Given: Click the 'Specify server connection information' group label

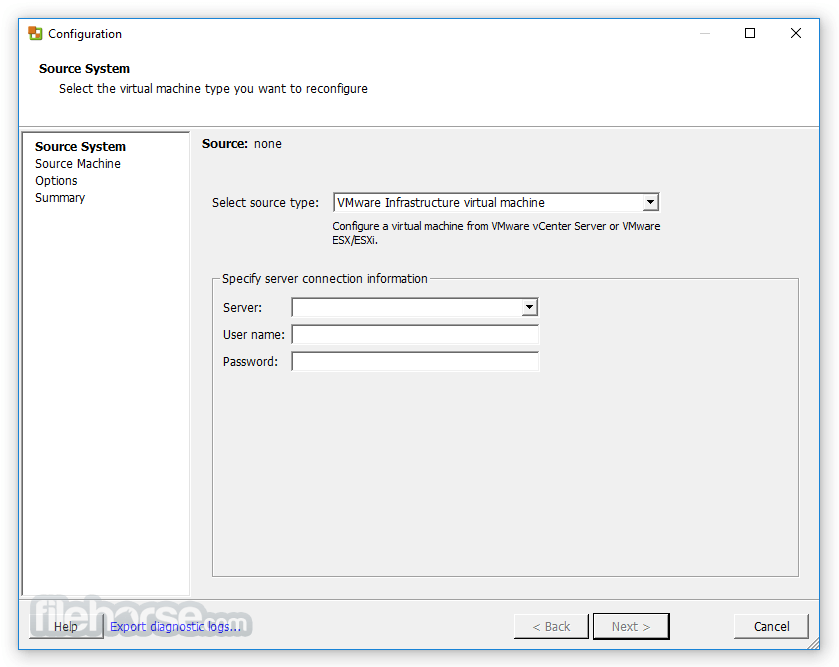Looking at the screenshot, I should 325,279.
